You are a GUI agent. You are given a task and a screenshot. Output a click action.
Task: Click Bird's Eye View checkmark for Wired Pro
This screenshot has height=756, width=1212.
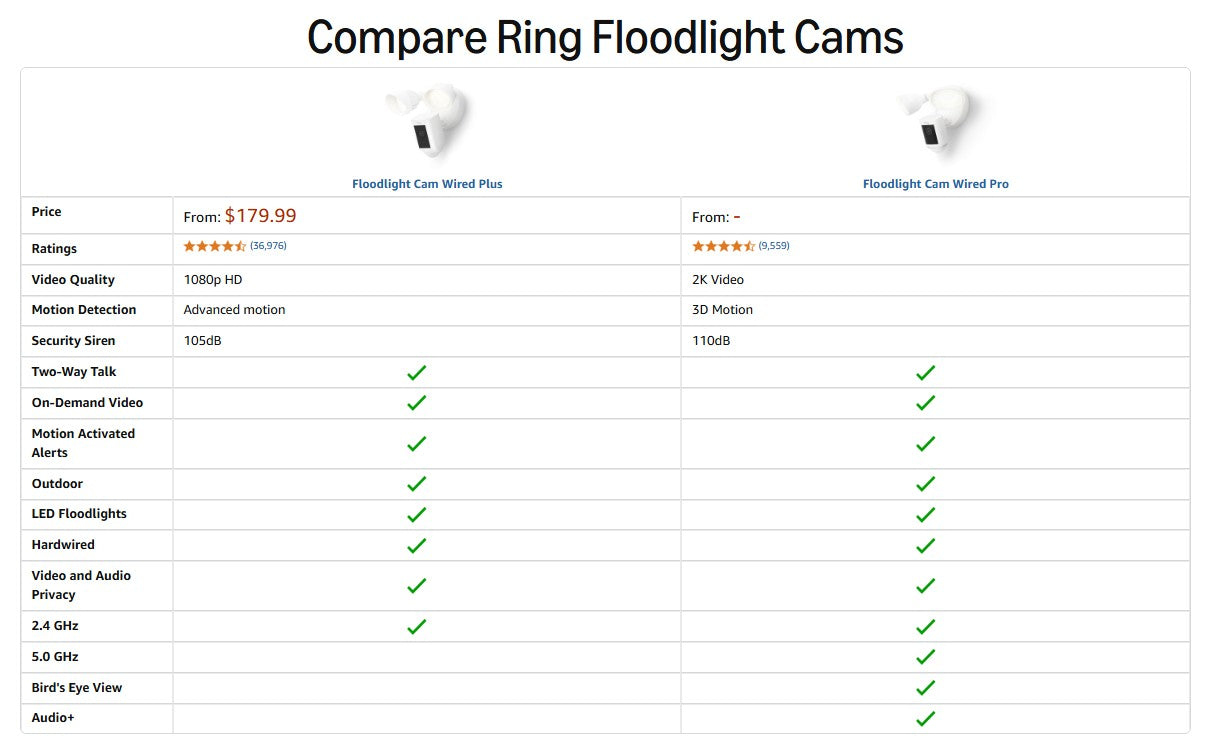point(925,688)
